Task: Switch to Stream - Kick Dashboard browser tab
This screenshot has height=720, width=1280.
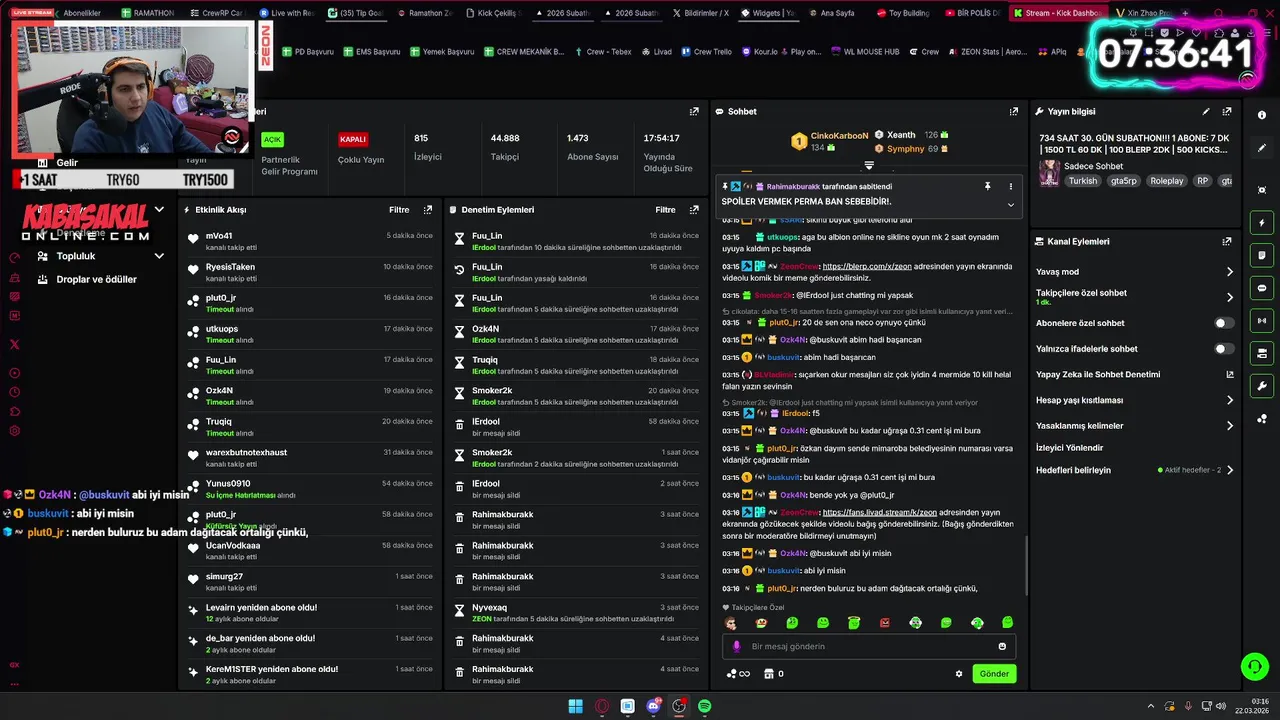Action: point(1058,13)
